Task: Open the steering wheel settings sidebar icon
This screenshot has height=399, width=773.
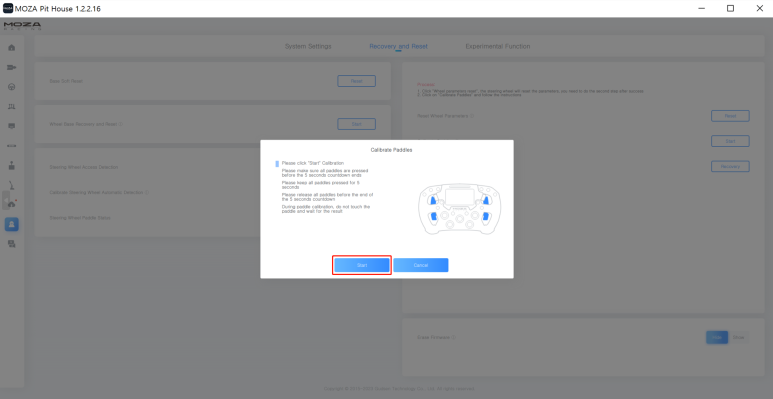Action: click(x=12, y=87)
